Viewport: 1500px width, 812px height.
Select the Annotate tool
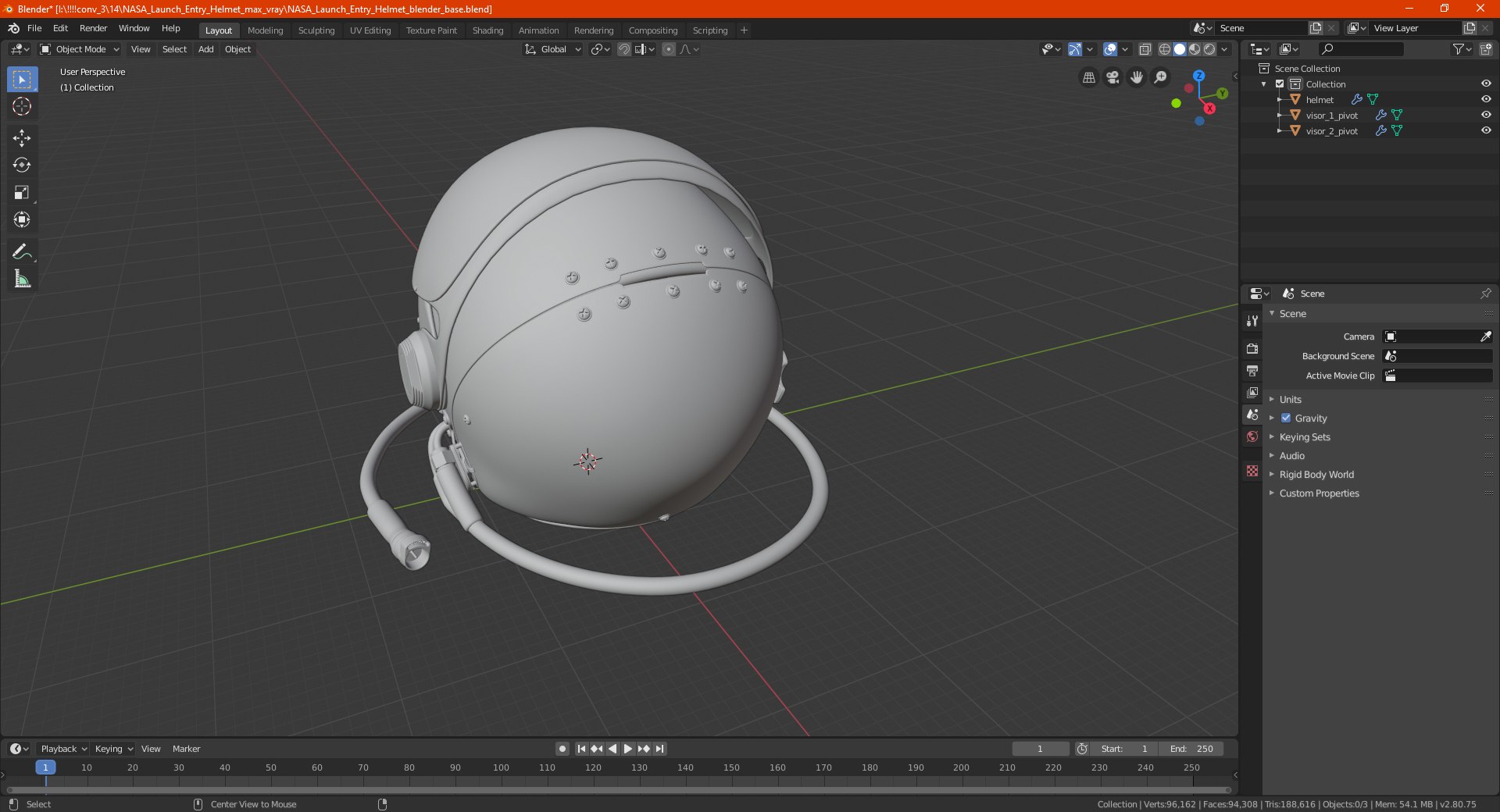(22, 252)
